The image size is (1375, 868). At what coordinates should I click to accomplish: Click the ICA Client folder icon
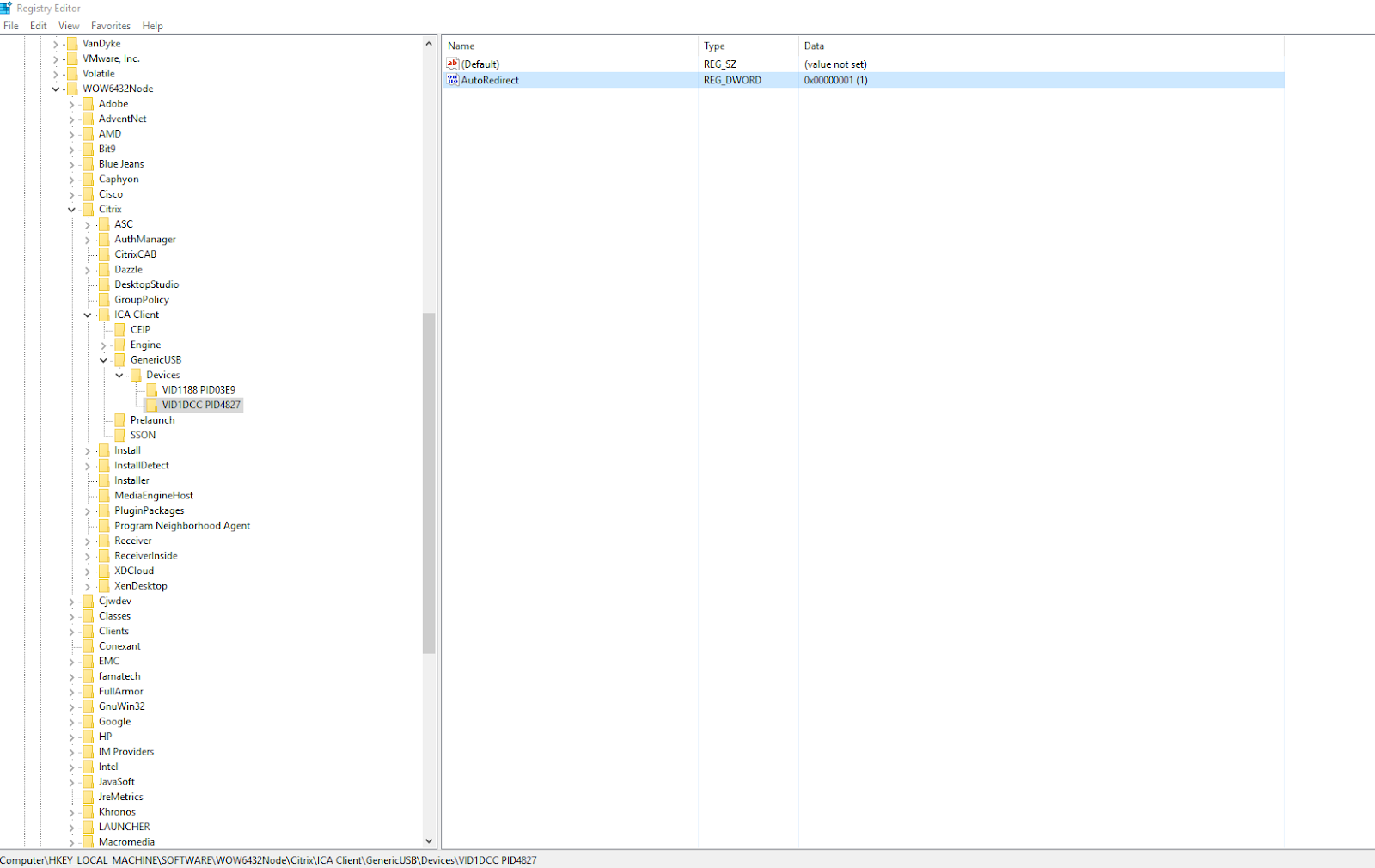[104, 315]
